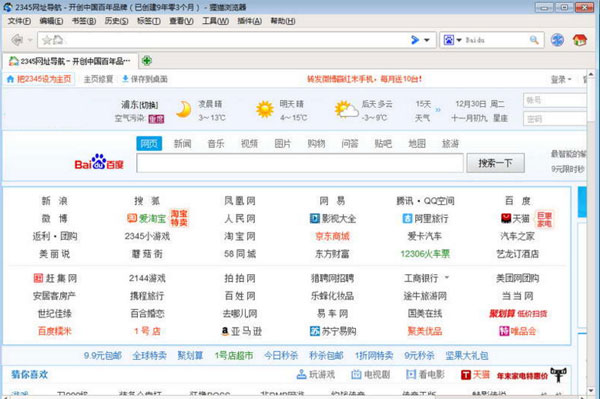Screen dimensions: 600x399
Task: Open the 书签(B) menu
Action: [84, 21]
